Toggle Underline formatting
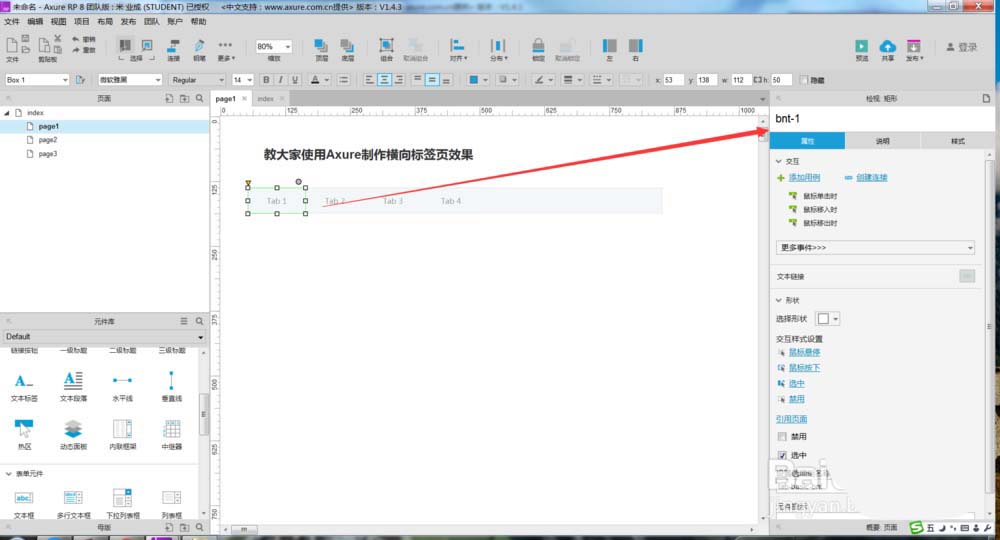Image resolution: width=1000 pixels, height=540 pixels. coord(295,80)
